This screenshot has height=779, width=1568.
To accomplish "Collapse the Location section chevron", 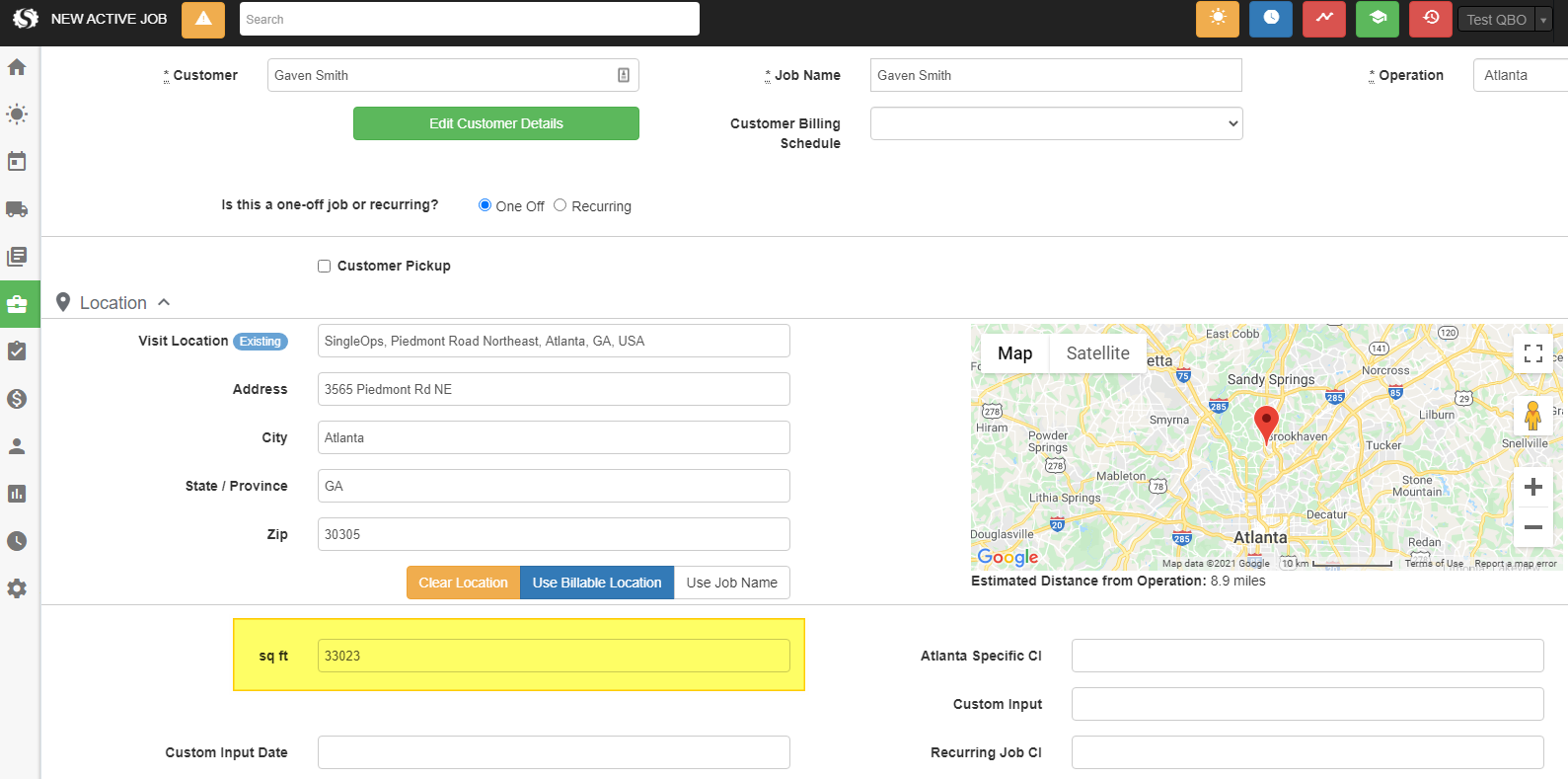I will tap(164, 302).
